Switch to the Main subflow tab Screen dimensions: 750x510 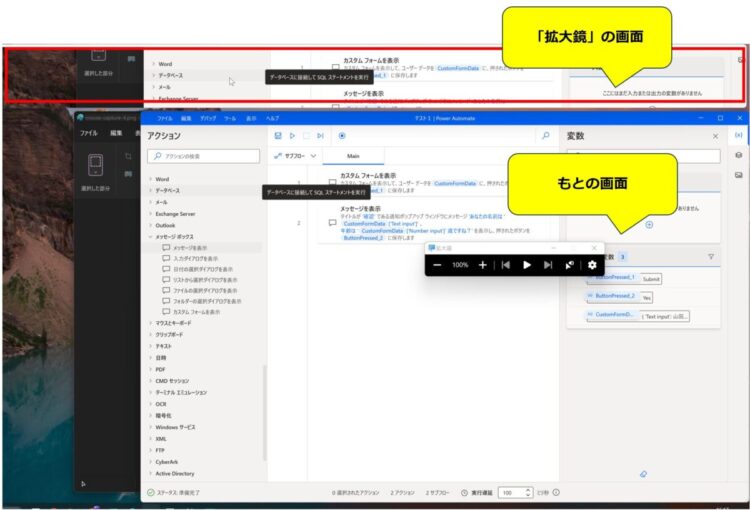coord(353,156)
